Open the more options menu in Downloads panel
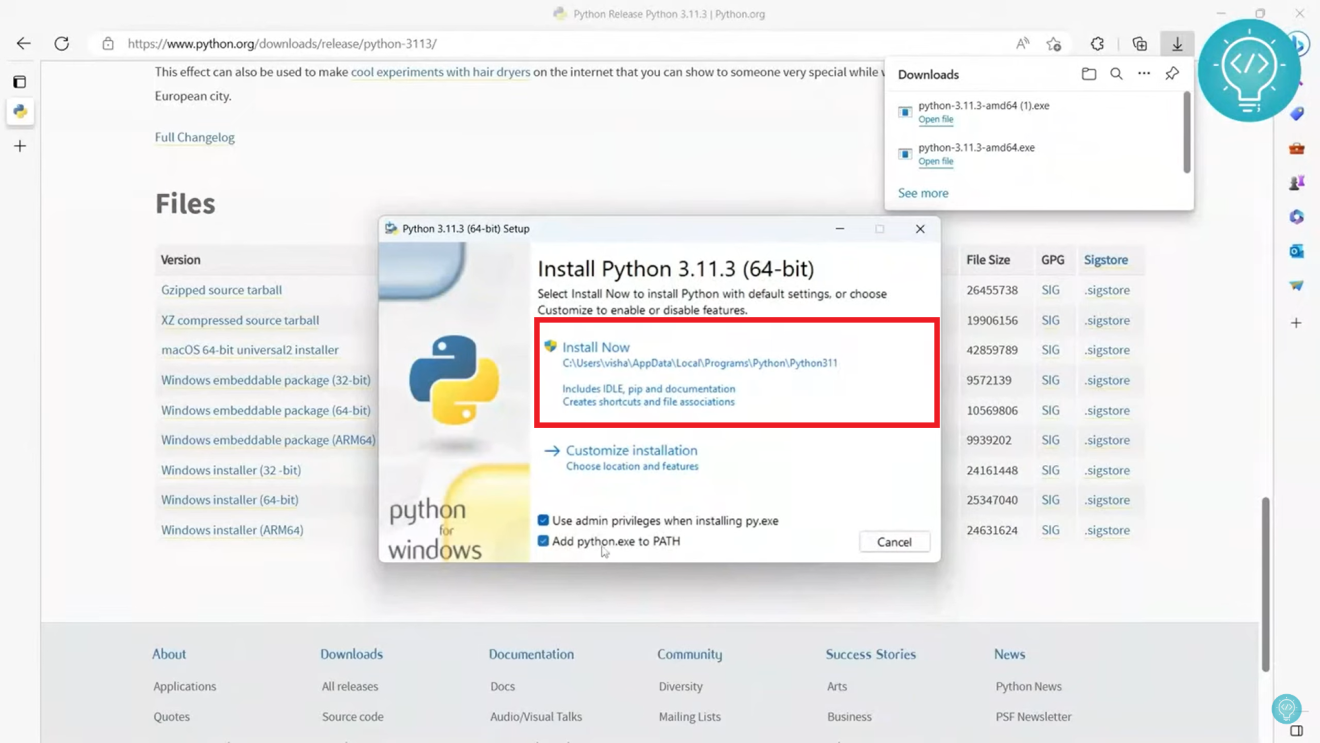This screenshot has height=743, width=1320. pos(1144,73)
